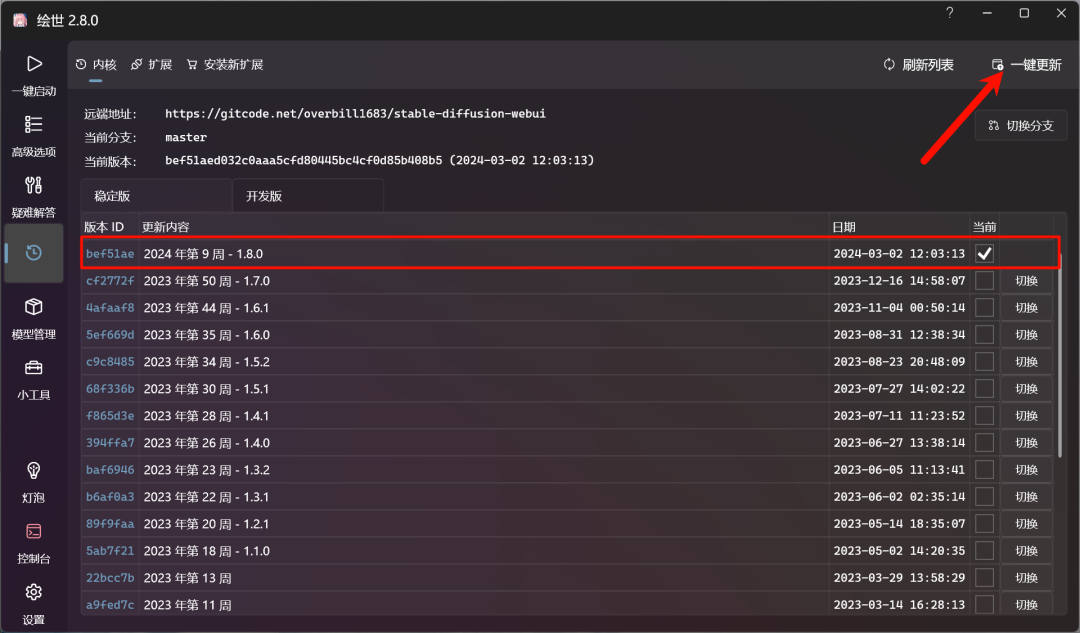Switch to the 扩展 tab
This screenshot has height=633, width=1080.
click(x=152, y=65)
